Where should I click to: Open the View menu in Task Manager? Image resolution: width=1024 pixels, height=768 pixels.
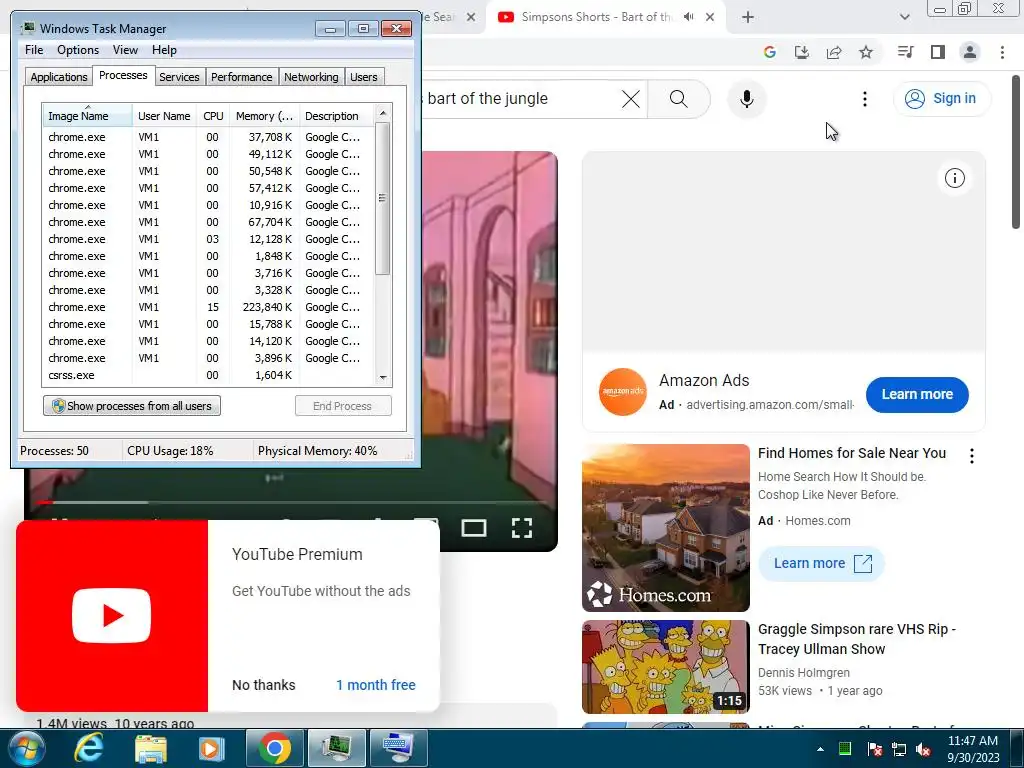pos(125,50)
